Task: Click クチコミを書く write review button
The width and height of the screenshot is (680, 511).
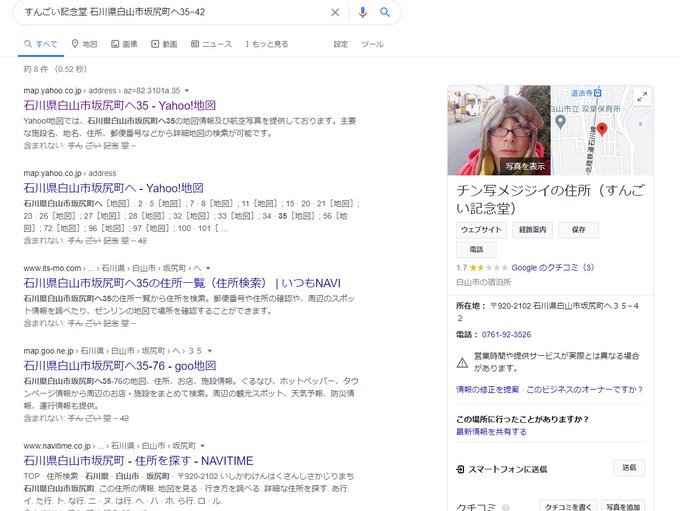Action: coord(568,506)
